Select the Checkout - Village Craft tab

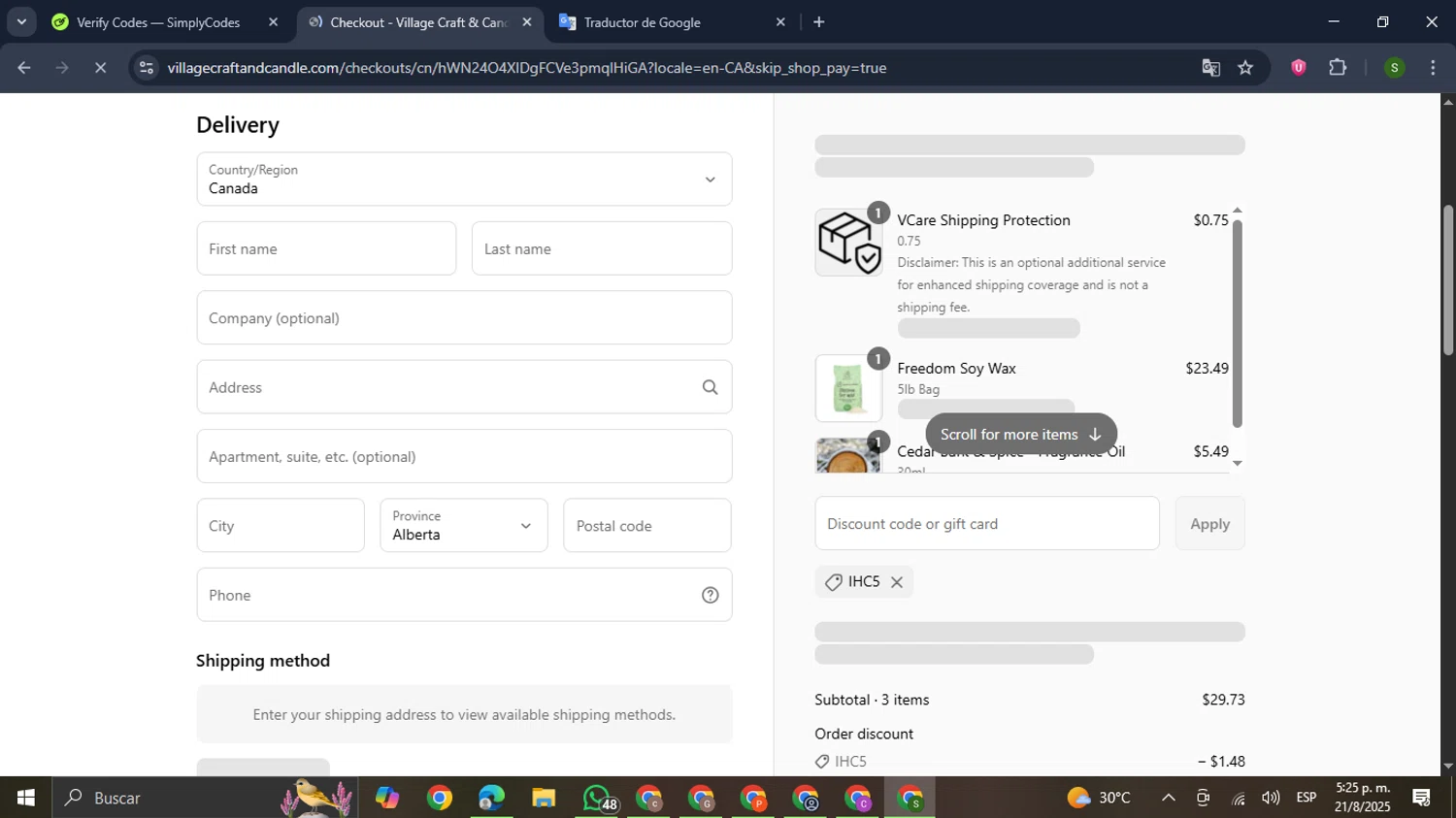click(419, 22)
